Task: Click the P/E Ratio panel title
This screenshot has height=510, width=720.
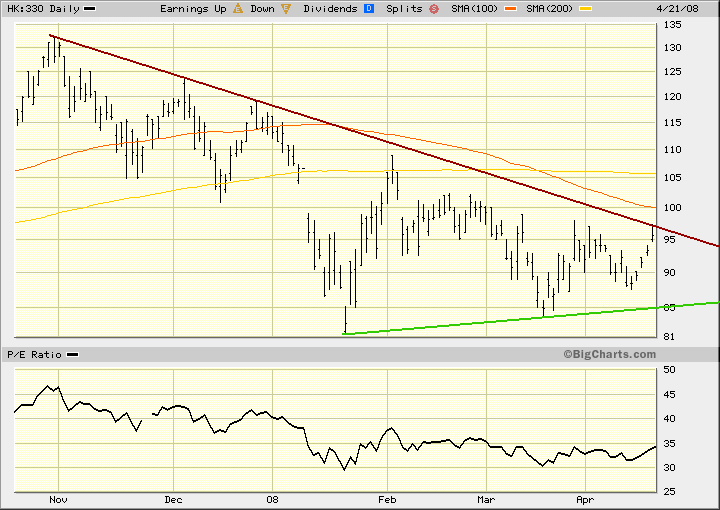Action: [34, 354]
